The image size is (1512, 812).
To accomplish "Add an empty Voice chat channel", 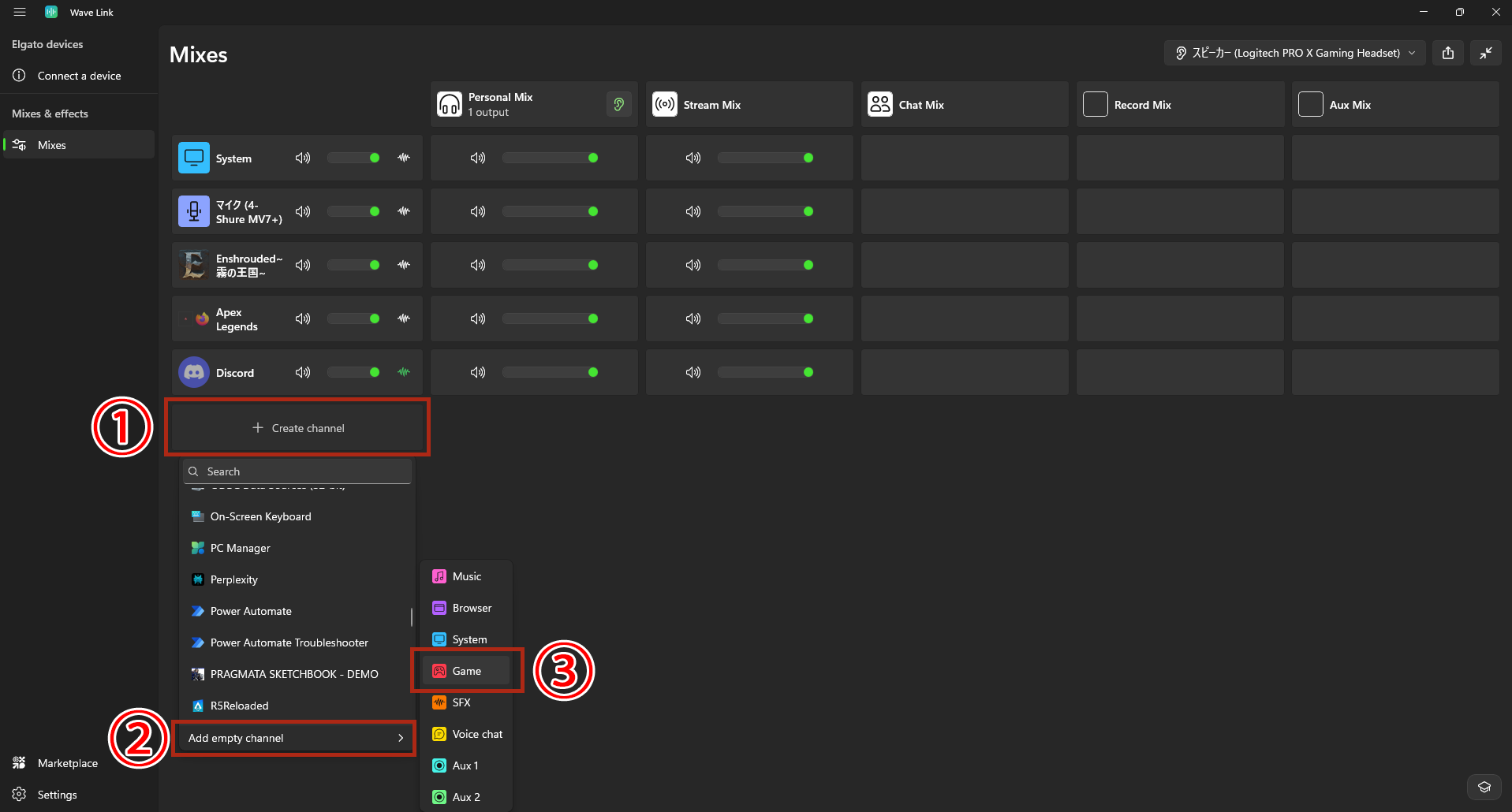I will tap(466, 734).
